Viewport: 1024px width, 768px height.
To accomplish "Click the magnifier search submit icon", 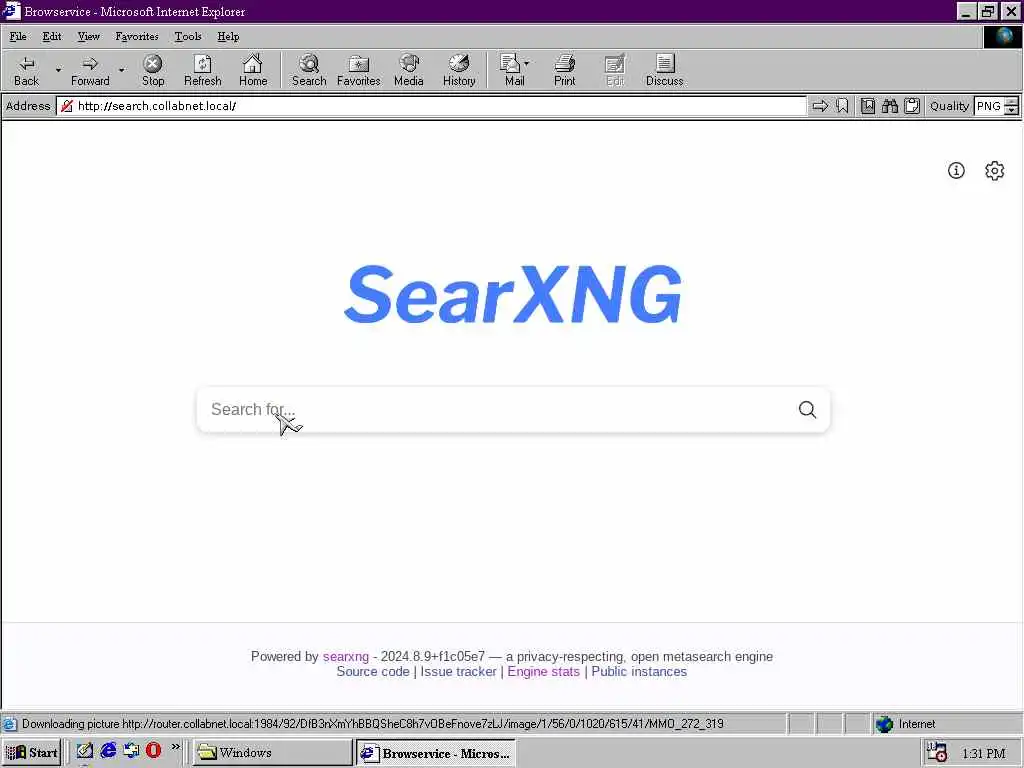I will click(x=808, y=409).
